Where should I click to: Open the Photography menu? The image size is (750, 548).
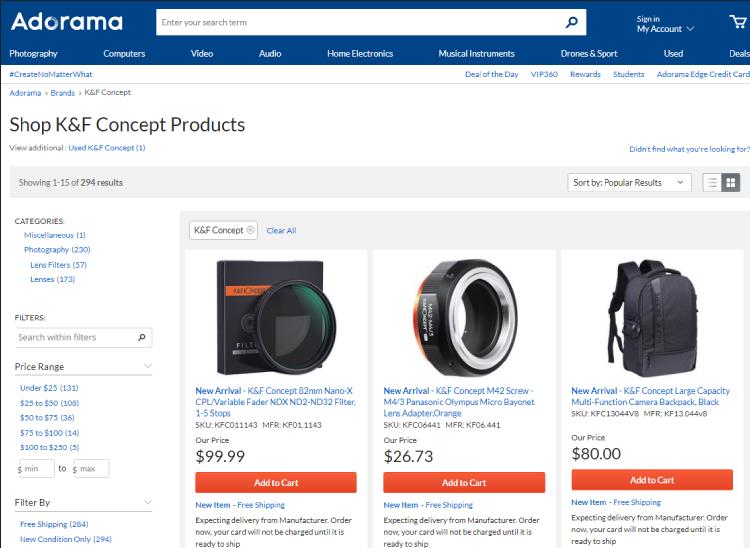click(x=34, y=54)
